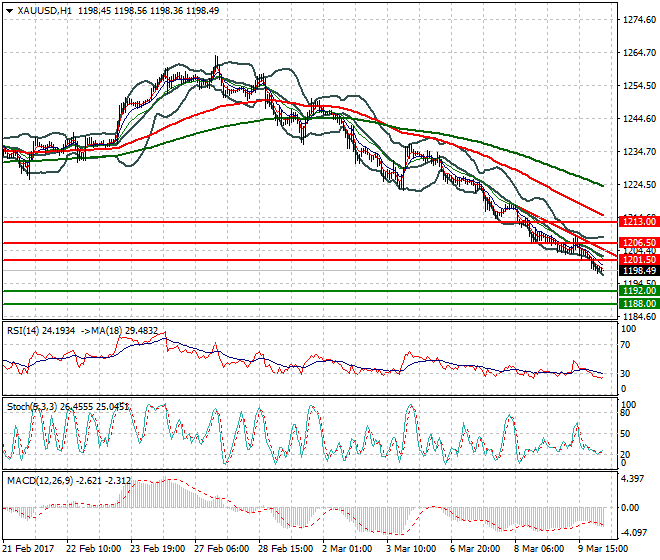Select the 1206.50 red price label
The height and width of the screenshot is (560, 660).
click(639, 243)
